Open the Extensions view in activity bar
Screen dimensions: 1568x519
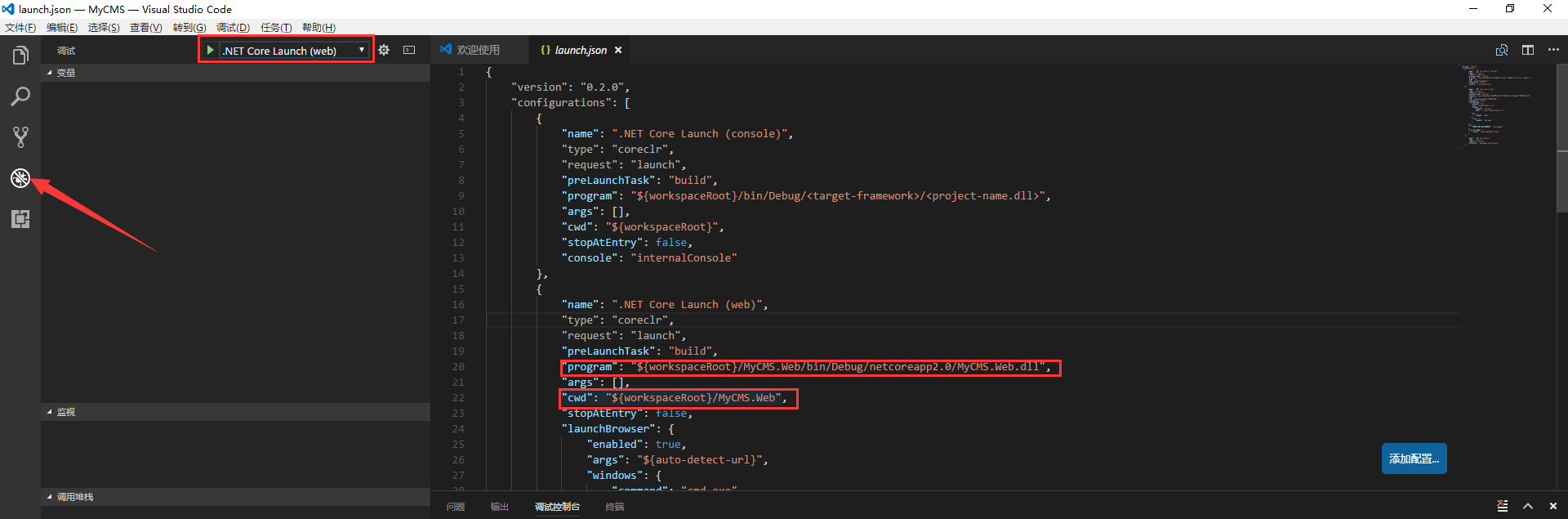20,219
